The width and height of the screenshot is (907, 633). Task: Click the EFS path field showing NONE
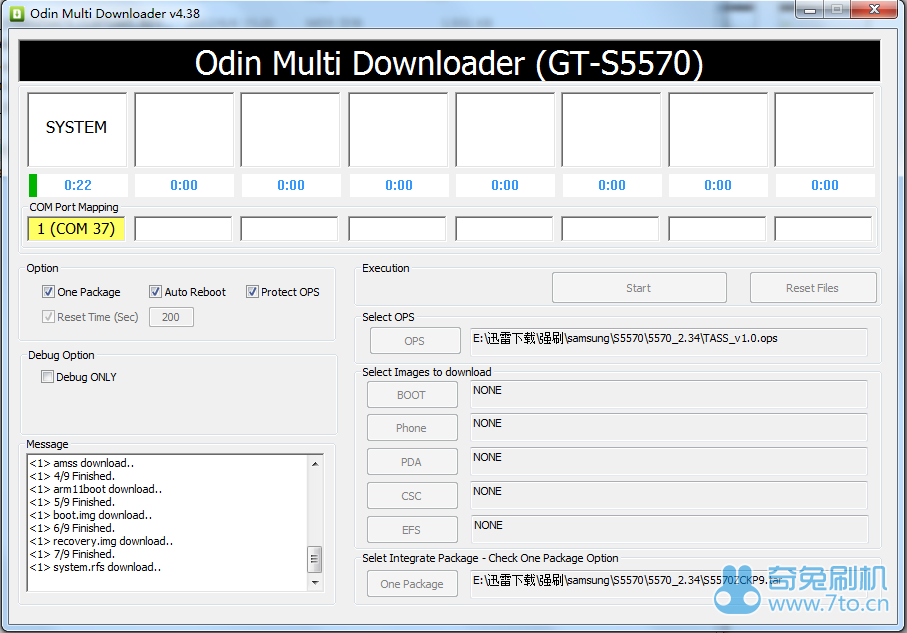click(669, 529)
